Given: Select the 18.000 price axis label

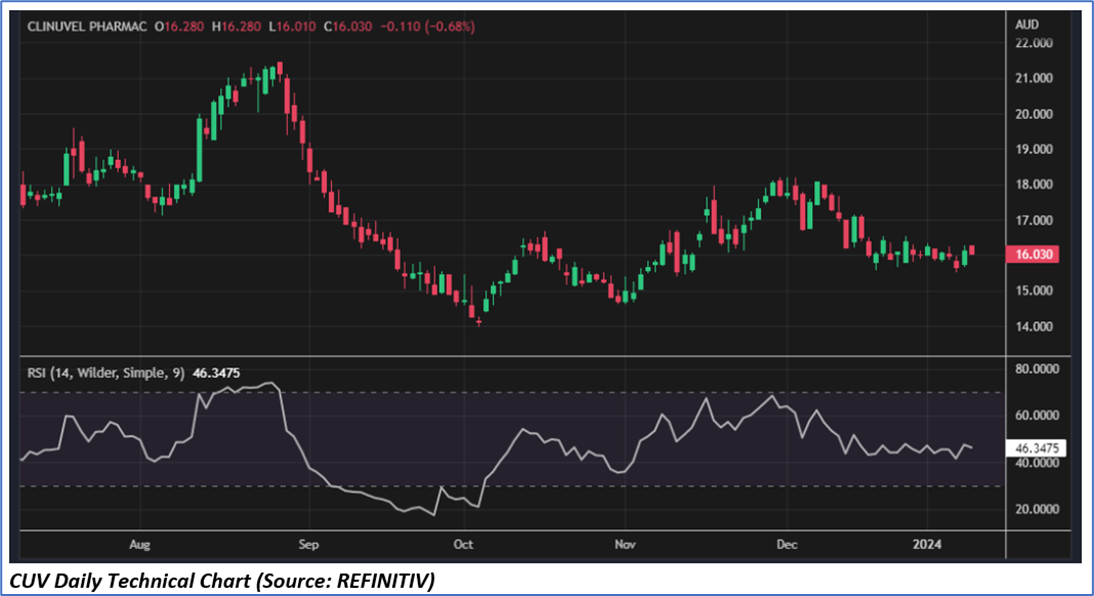Looking at the screenshot, I should tap(1034, 184).
